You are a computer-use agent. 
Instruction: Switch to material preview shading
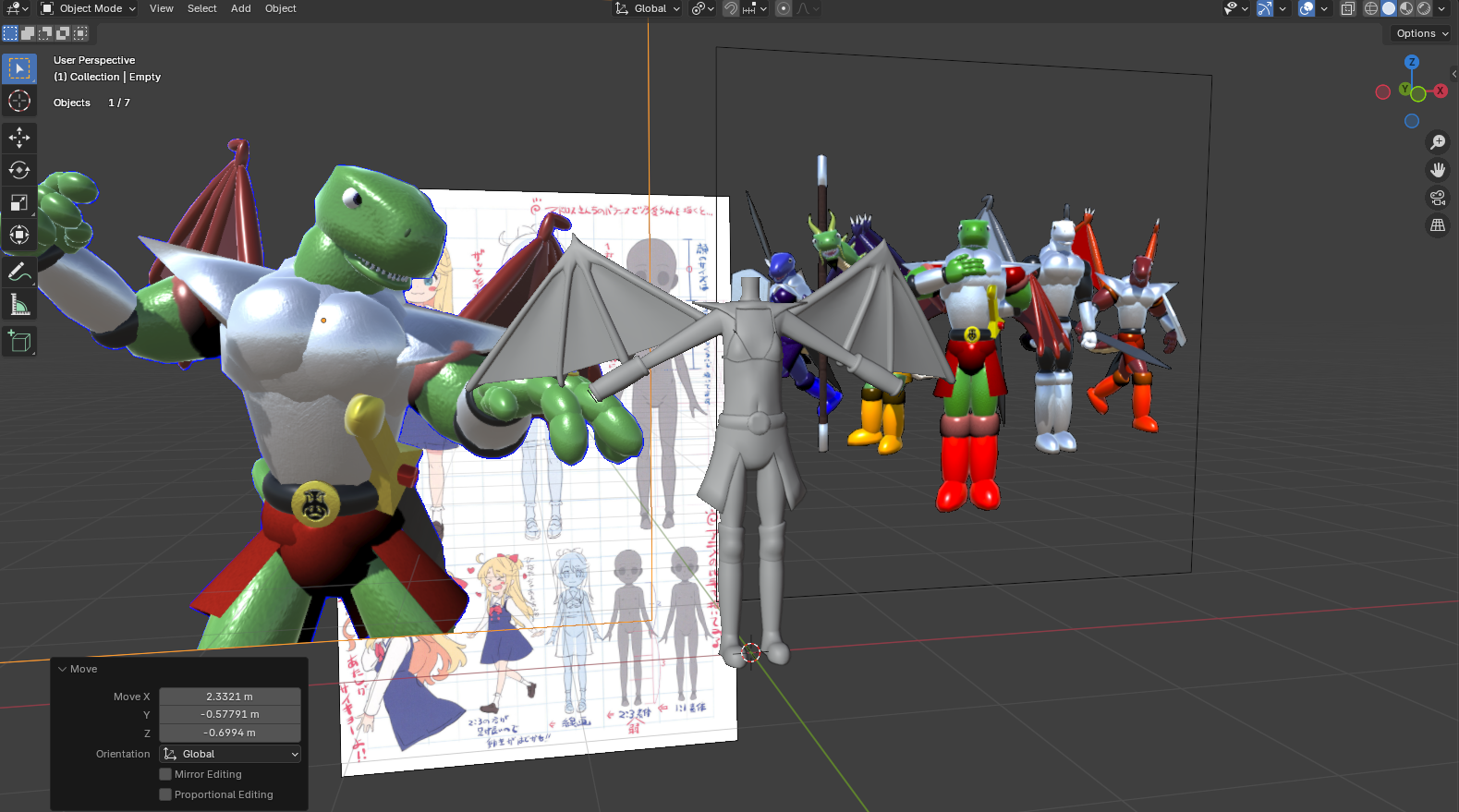[x=1406, y=8]
